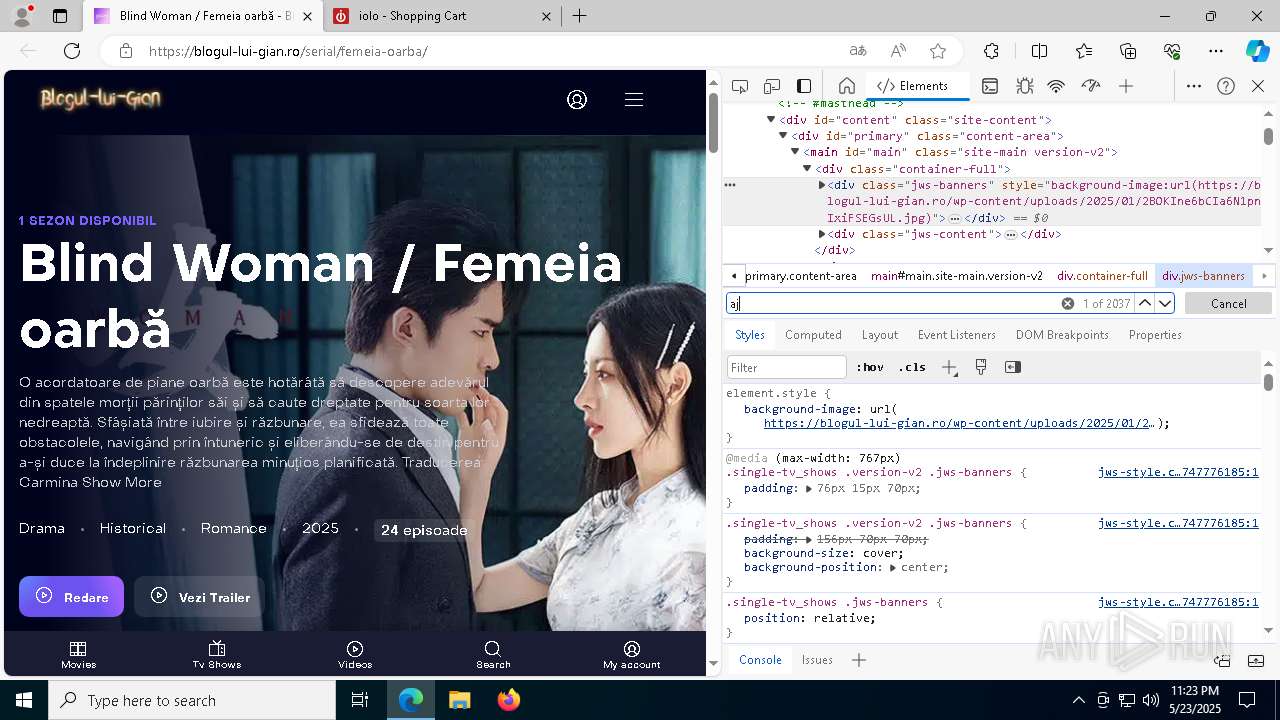The width and height of the screenshot is (1280, 720).
Task: Open Tv Shows in bottom navigation
Action: tap(217, 655)
